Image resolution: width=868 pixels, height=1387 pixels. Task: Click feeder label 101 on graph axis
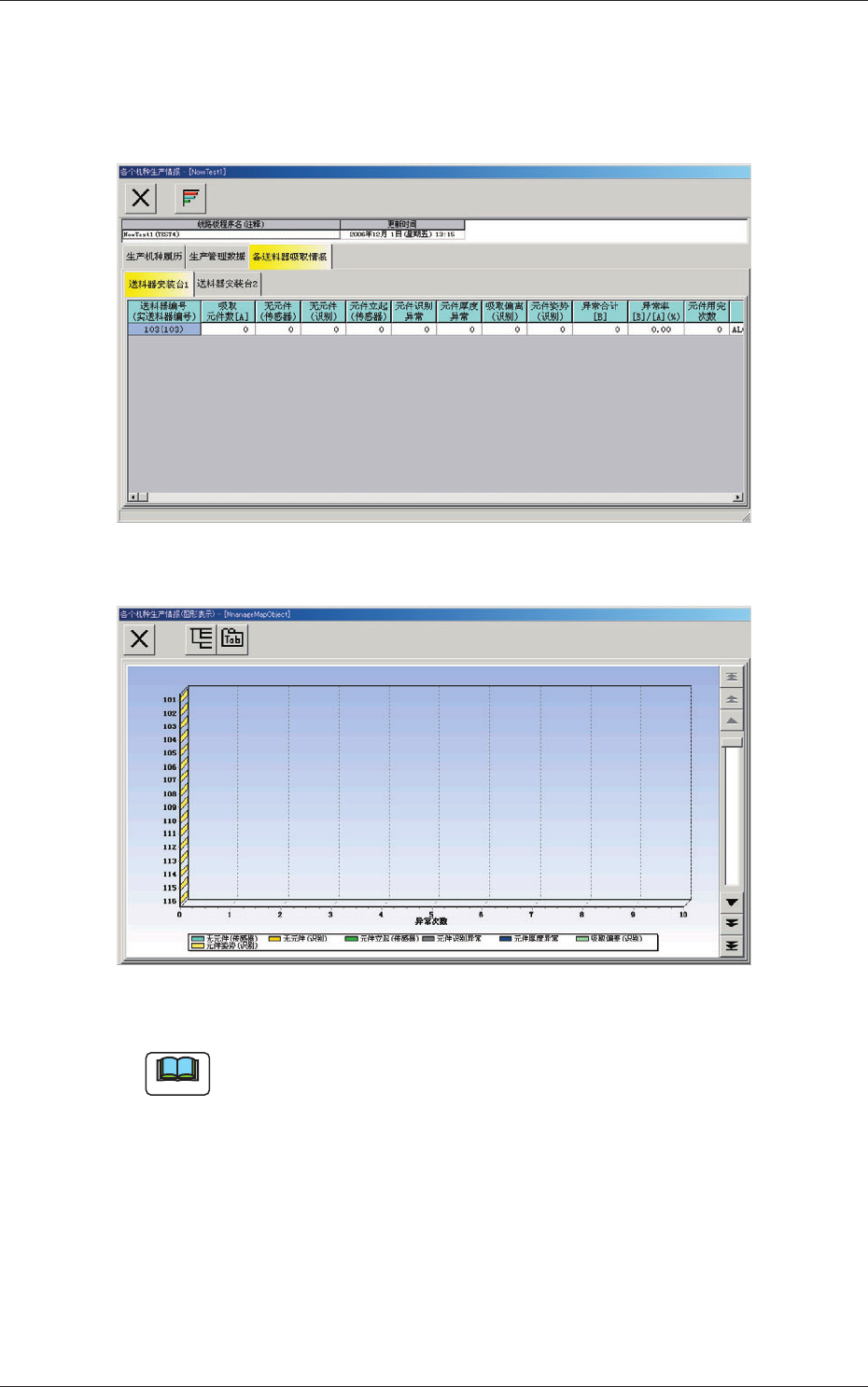pyautogui.click(x=170, y=699)
